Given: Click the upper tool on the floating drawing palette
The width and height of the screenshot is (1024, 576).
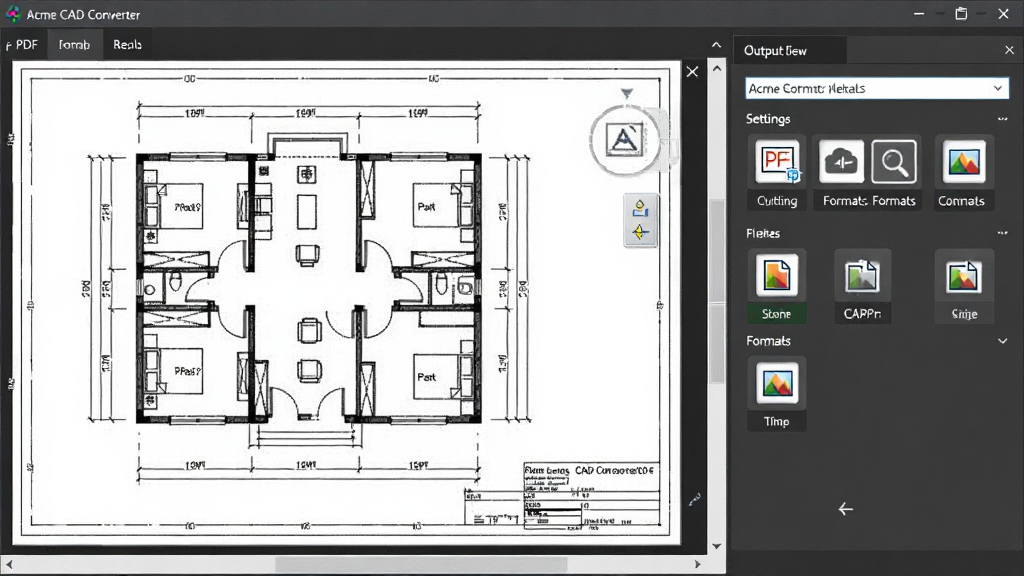Looking at the screenshot, I should pyautogui.click(x=640, y=208).
